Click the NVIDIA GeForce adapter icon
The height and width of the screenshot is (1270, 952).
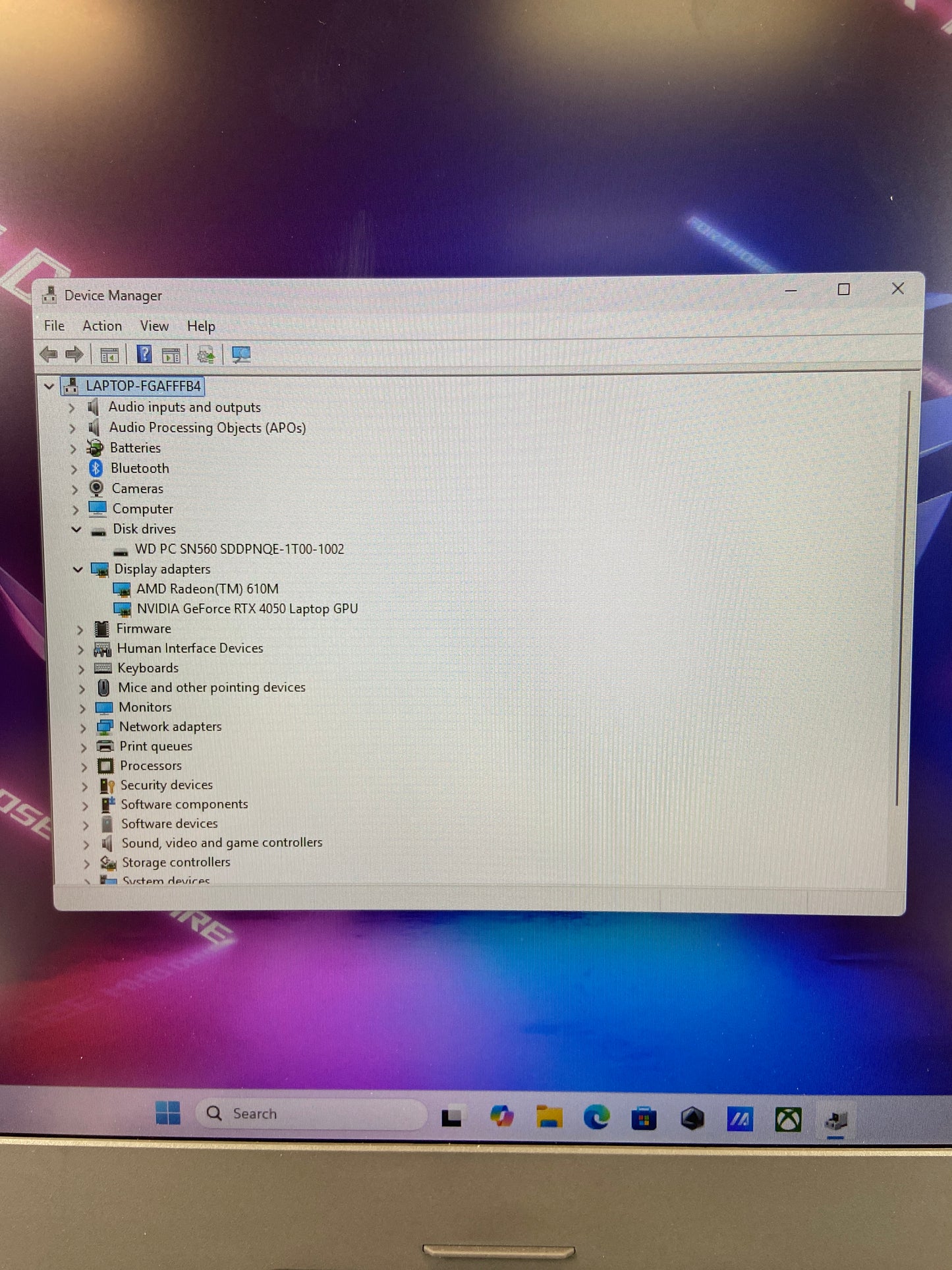[123, 609]
